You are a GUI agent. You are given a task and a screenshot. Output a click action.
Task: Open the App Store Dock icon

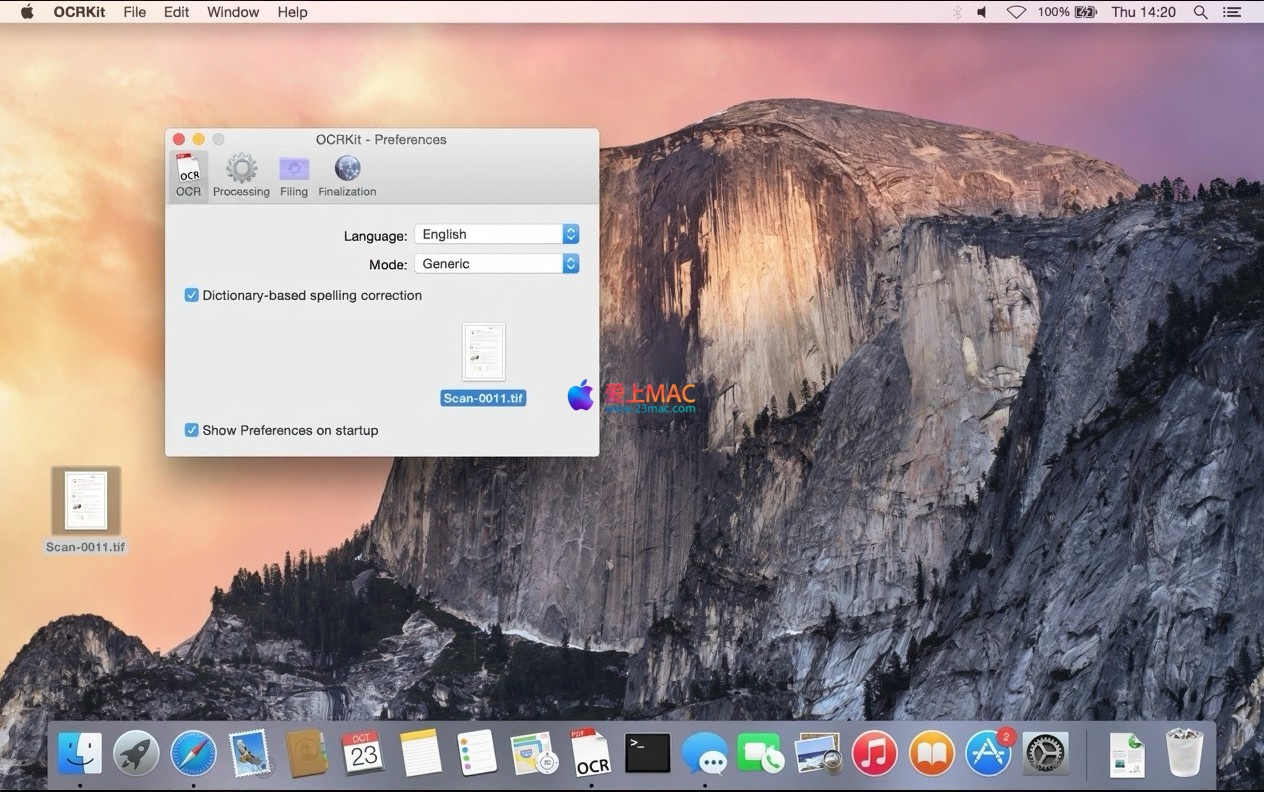(988, 753)
